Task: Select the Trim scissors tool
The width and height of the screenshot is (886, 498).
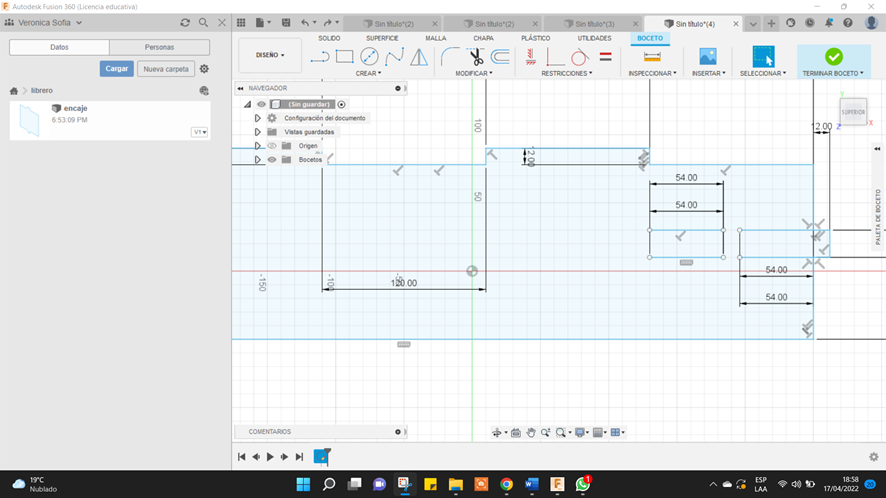Action: (476, 57)
